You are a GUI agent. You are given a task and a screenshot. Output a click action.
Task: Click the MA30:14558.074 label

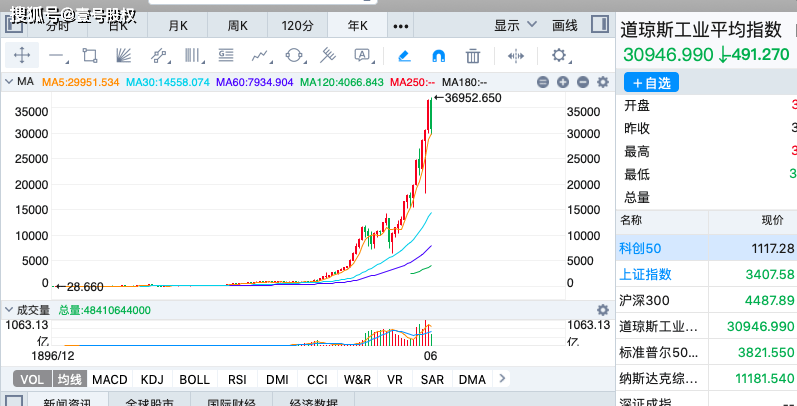[x=168, y=82]
